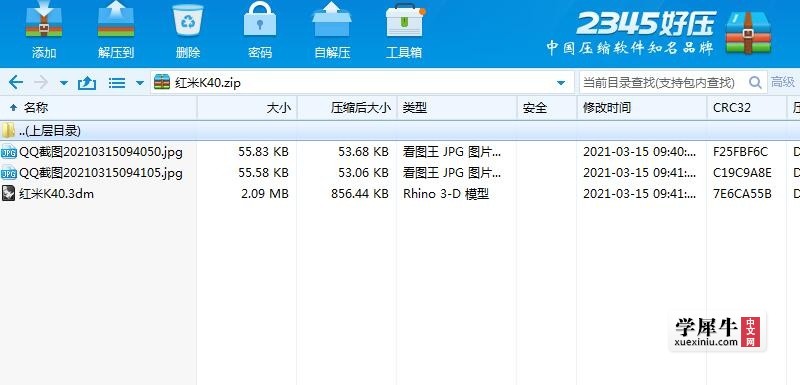Click the parent directory folder icon
The image size is (800, 385).
pos(8,131)
